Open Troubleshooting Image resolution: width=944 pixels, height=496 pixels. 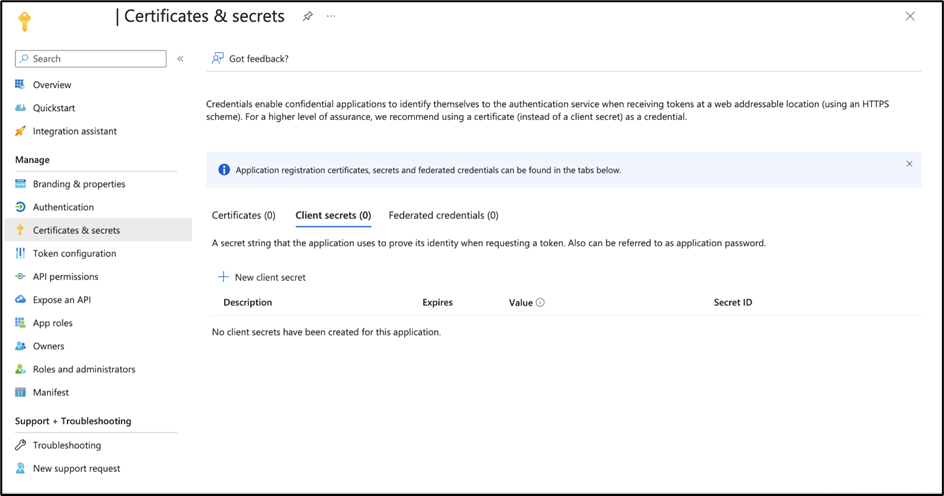click(67, 445)
